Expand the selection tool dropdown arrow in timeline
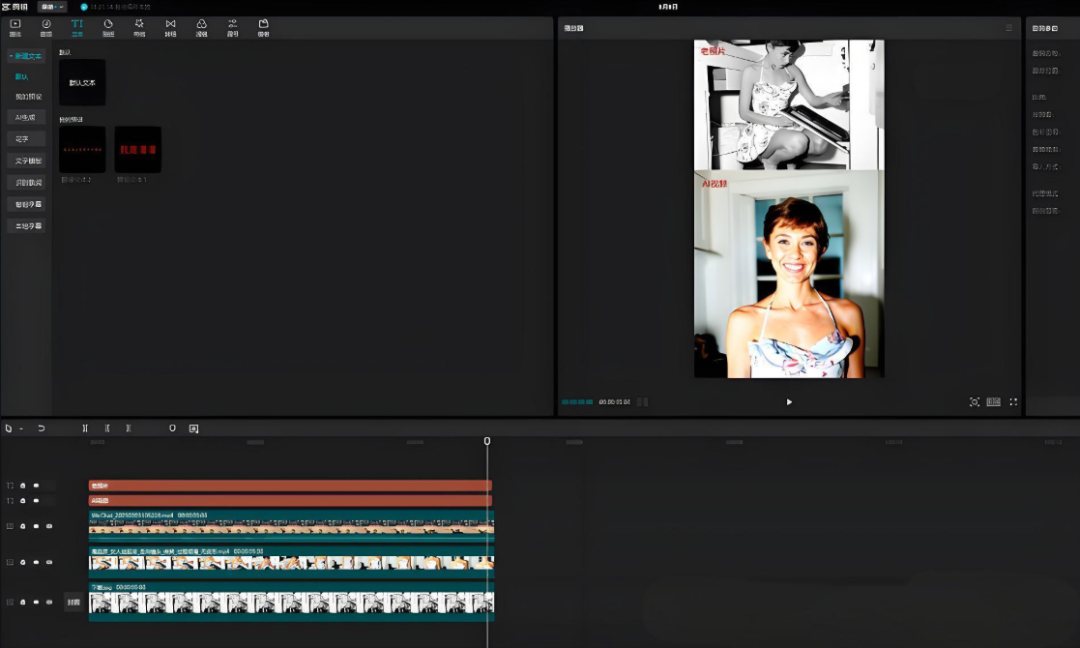Screen dimensions: 1080x648 (21, 429)
